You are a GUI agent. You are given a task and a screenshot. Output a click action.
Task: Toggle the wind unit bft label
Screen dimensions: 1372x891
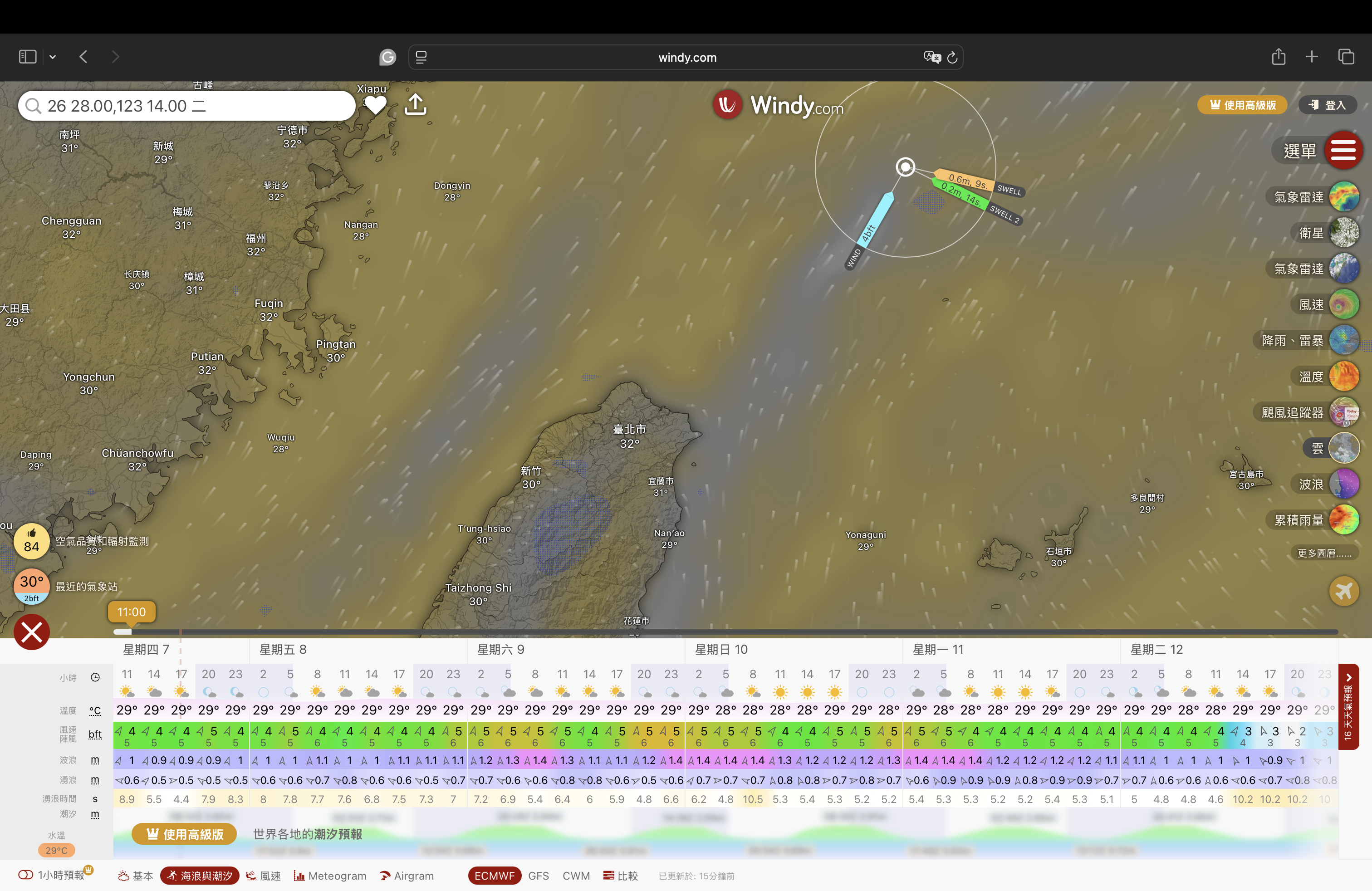point(95,734)
